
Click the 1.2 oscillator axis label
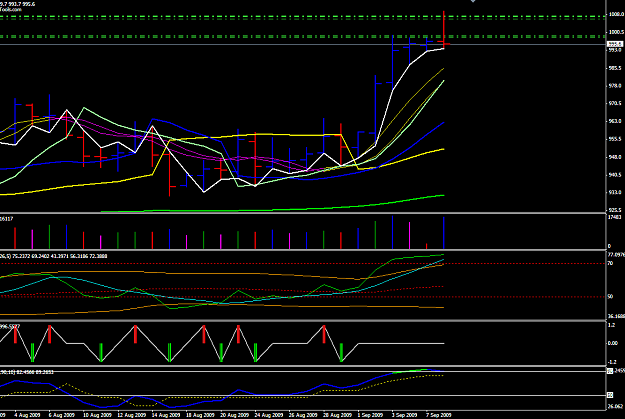(611, 325)
